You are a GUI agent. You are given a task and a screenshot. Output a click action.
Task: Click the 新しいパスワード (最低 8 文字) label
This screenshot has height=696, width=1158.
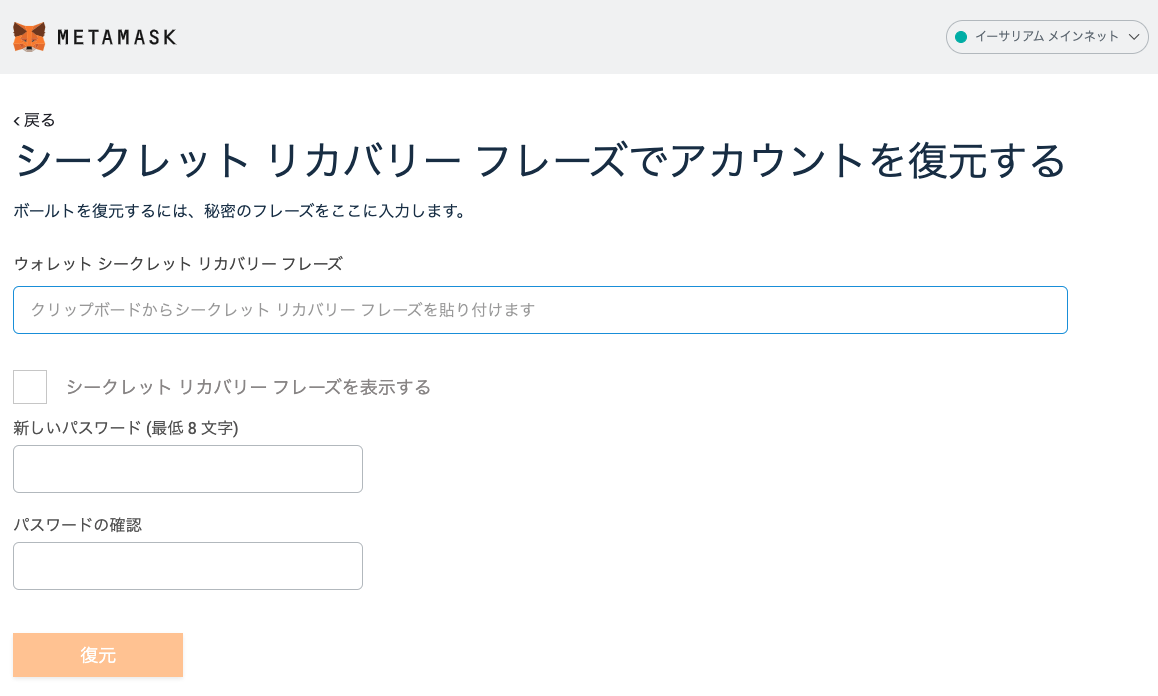tap(126, 428)
